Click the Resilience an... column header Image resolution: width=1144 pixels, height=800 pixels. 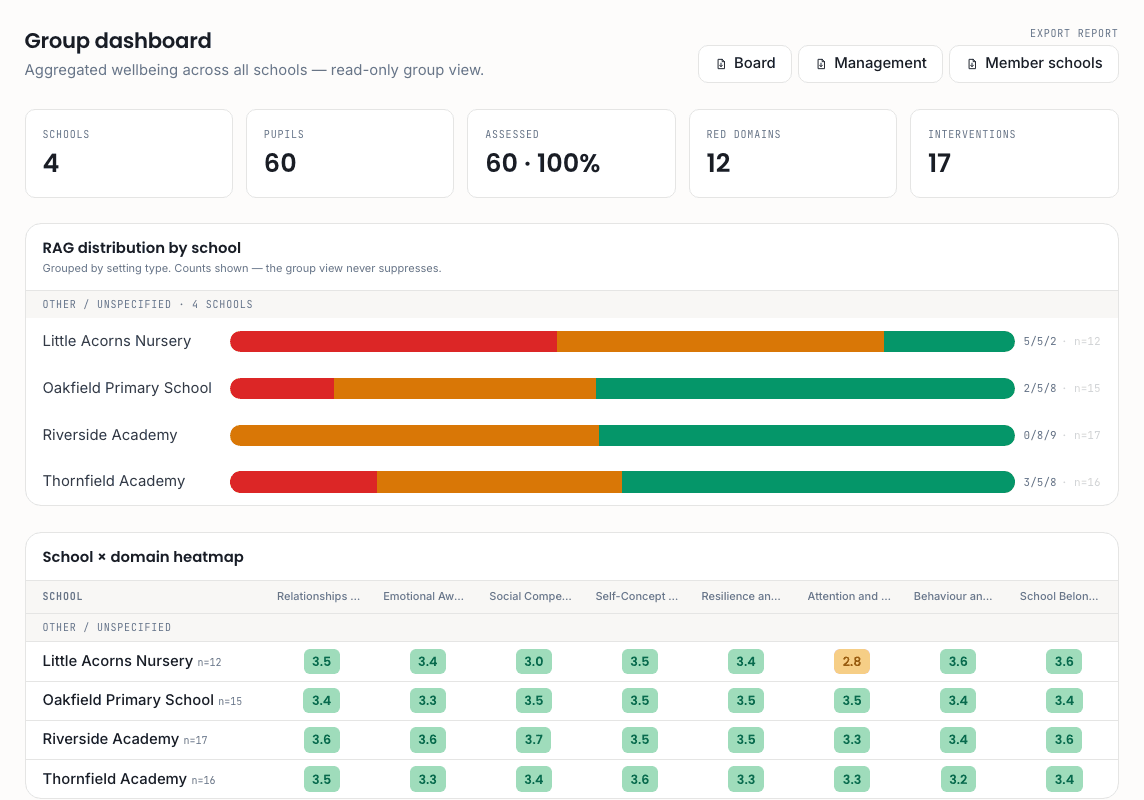pos(741,597)
